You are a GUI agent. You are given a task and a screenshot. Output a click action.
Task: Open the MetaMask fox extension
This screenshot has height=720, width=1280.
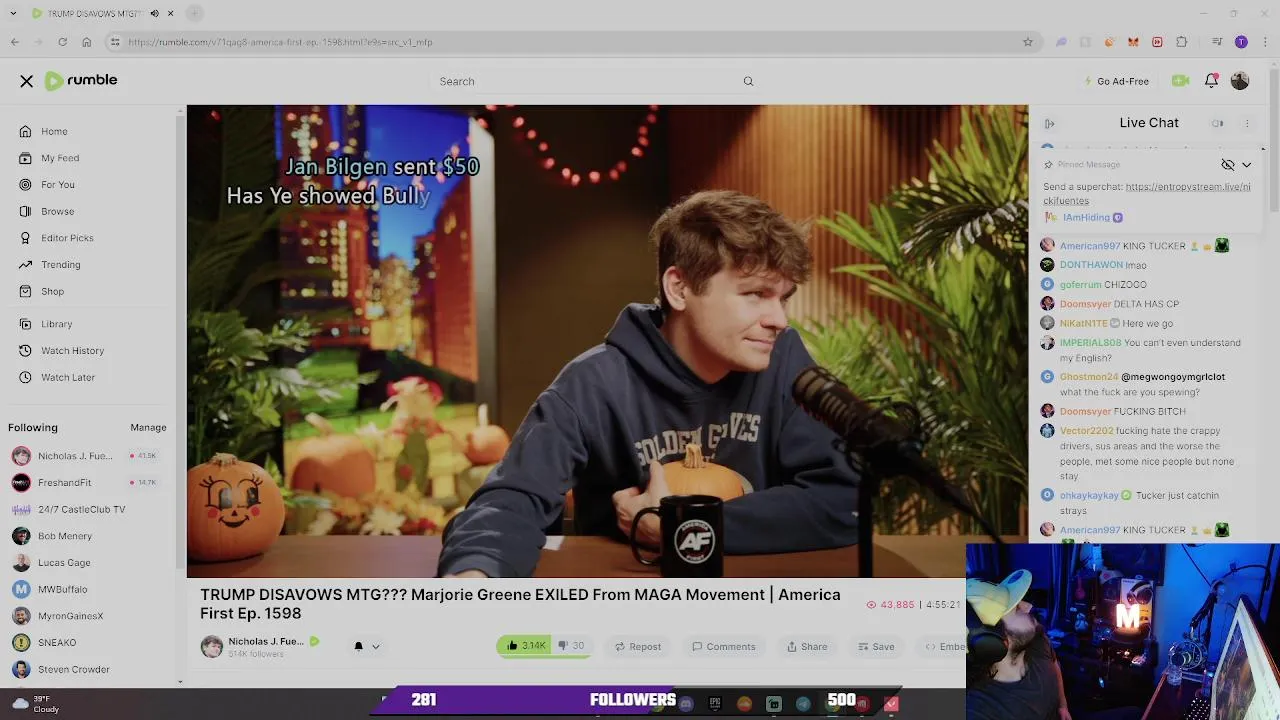(1133, 42)
